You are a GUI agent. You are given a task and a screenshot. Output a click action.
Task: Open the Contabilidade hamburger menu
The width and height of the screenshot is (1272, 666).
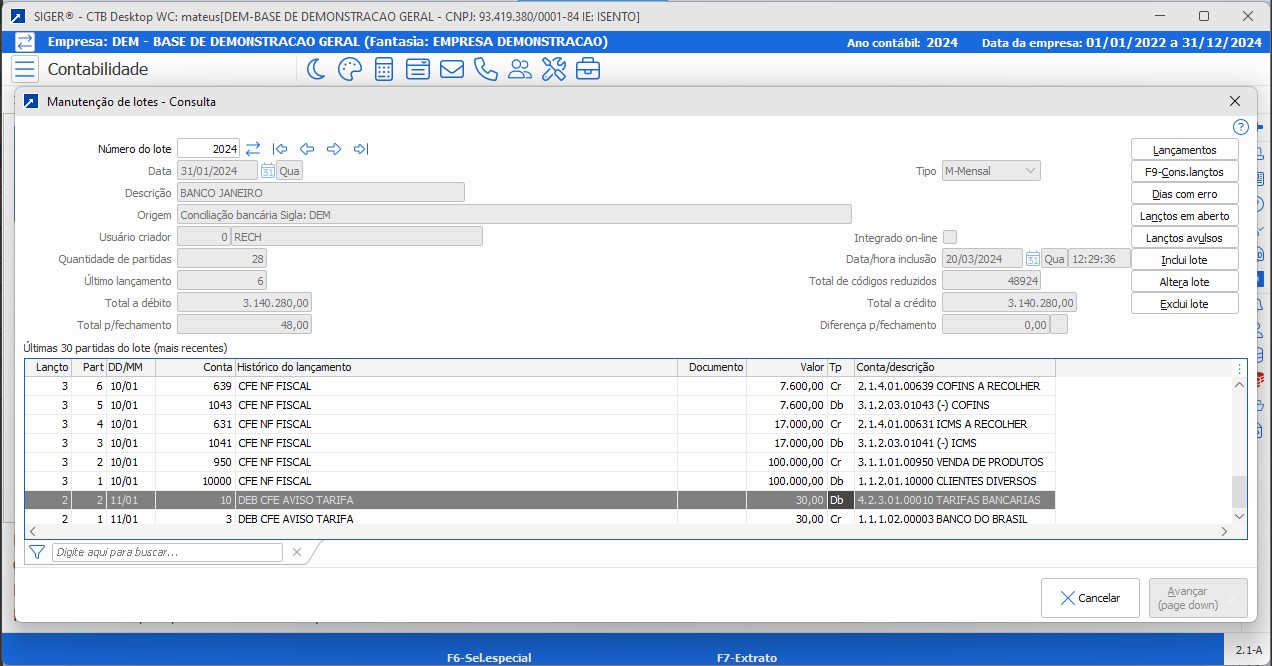pos(25,69)
